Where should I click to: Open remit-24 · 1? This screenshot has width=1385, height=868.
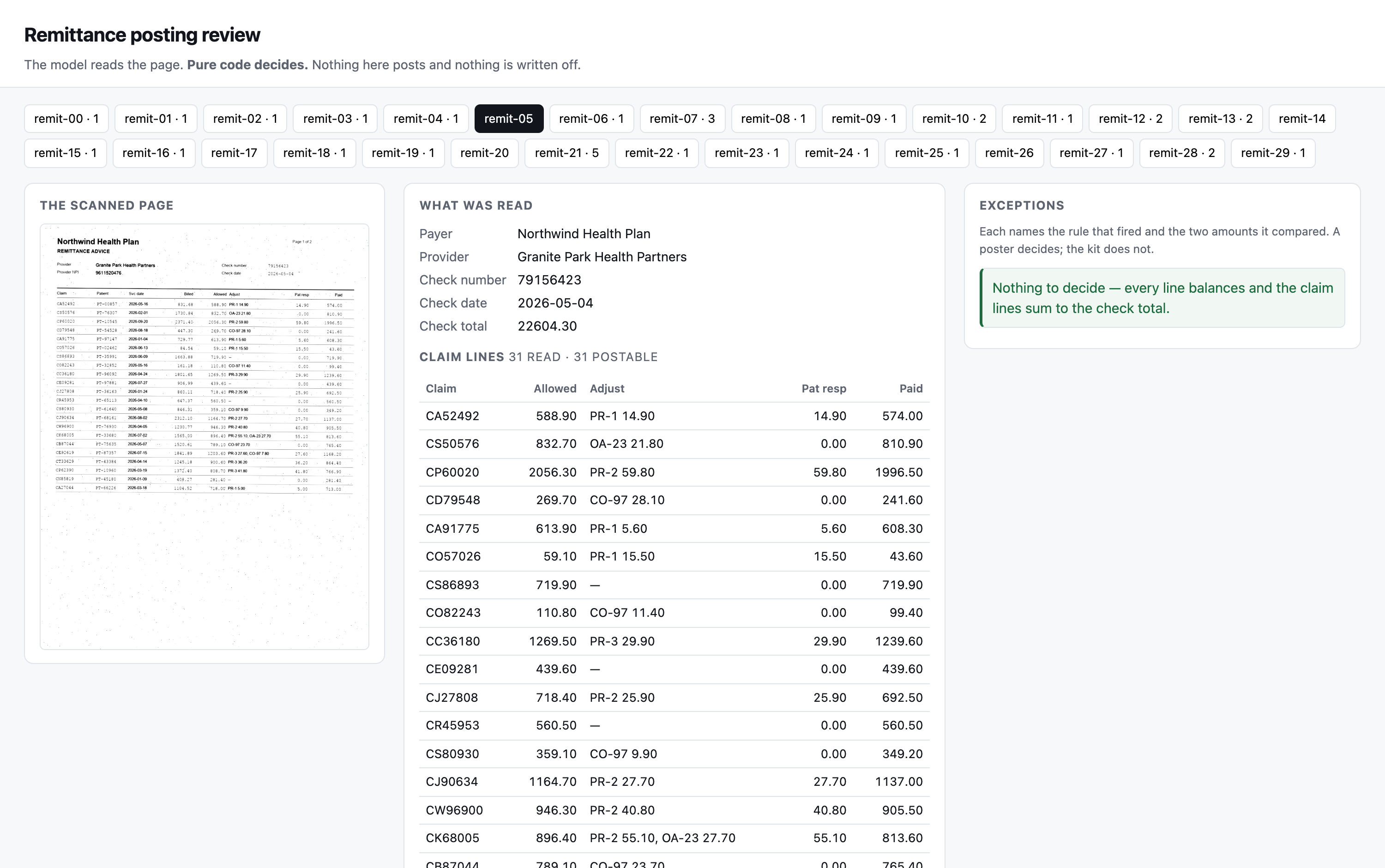[x=837, y=153]
